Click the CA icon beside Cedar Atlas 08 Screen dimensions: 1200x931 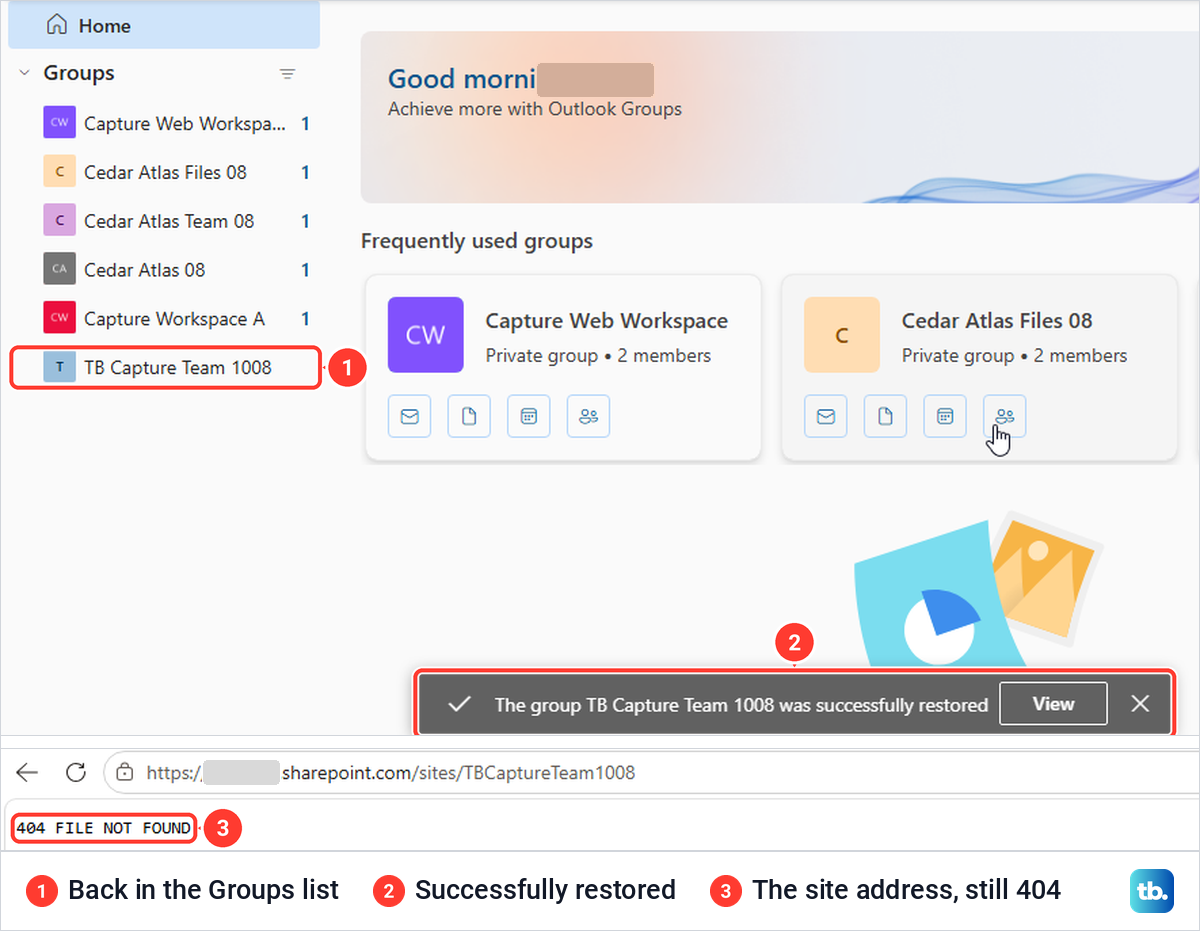60,270
